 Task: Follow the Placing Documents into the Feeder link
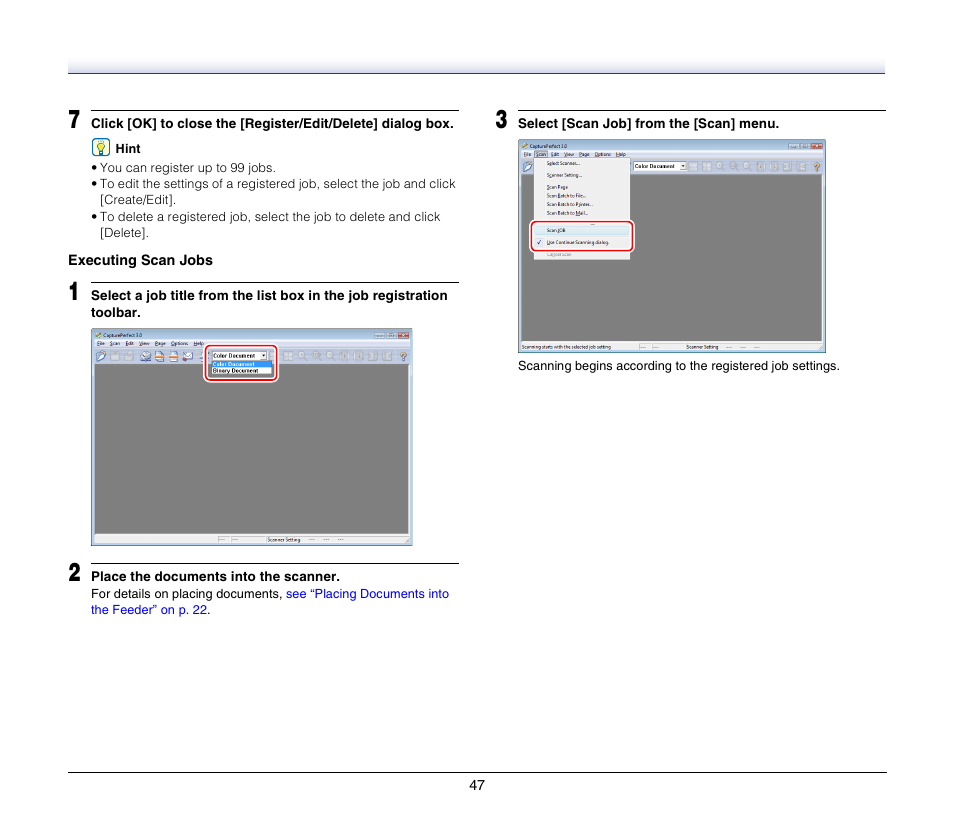coord(270,602)
